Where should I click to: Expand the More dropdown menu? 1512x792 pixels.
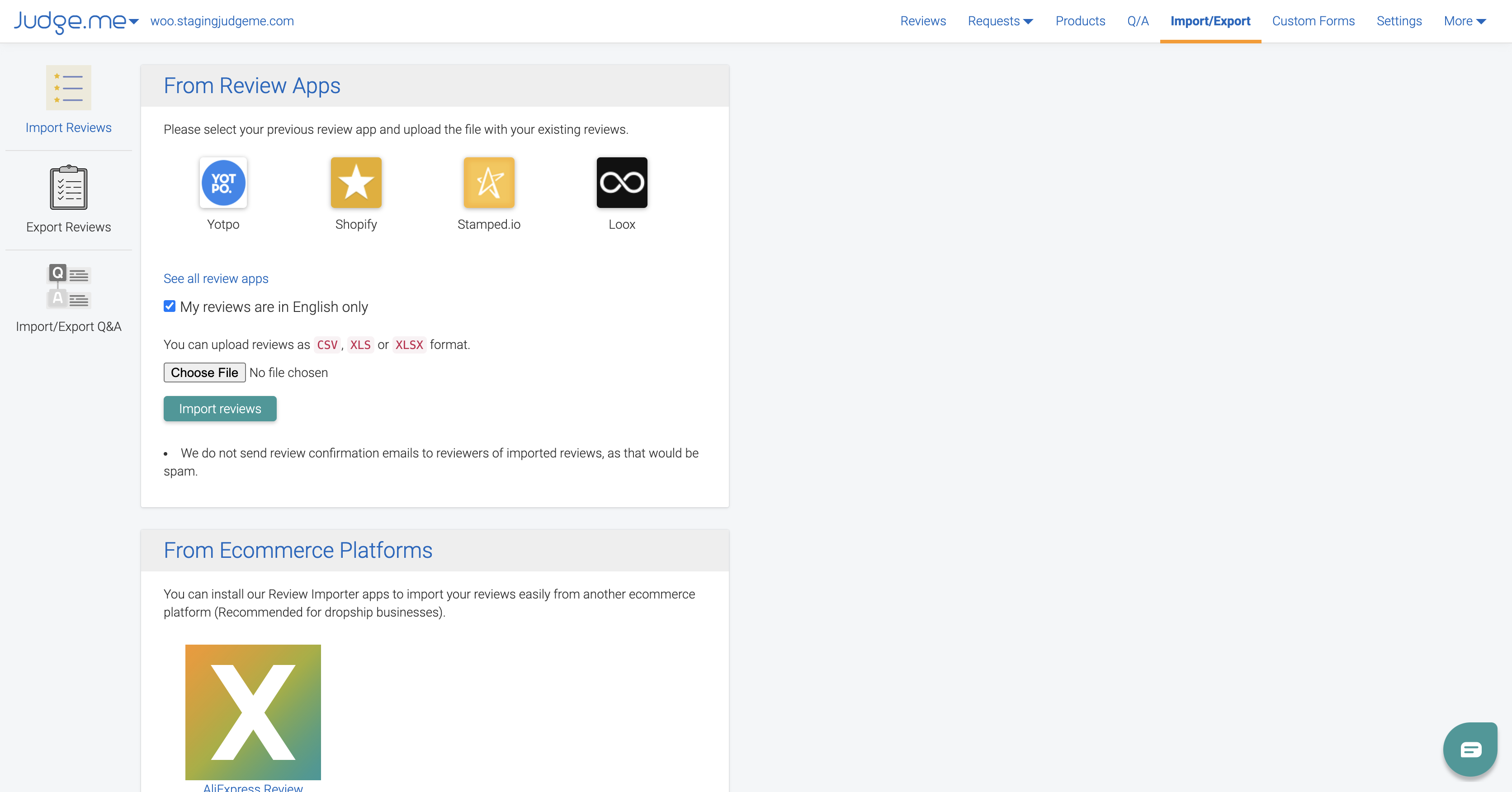click(x=1465, y=21)
